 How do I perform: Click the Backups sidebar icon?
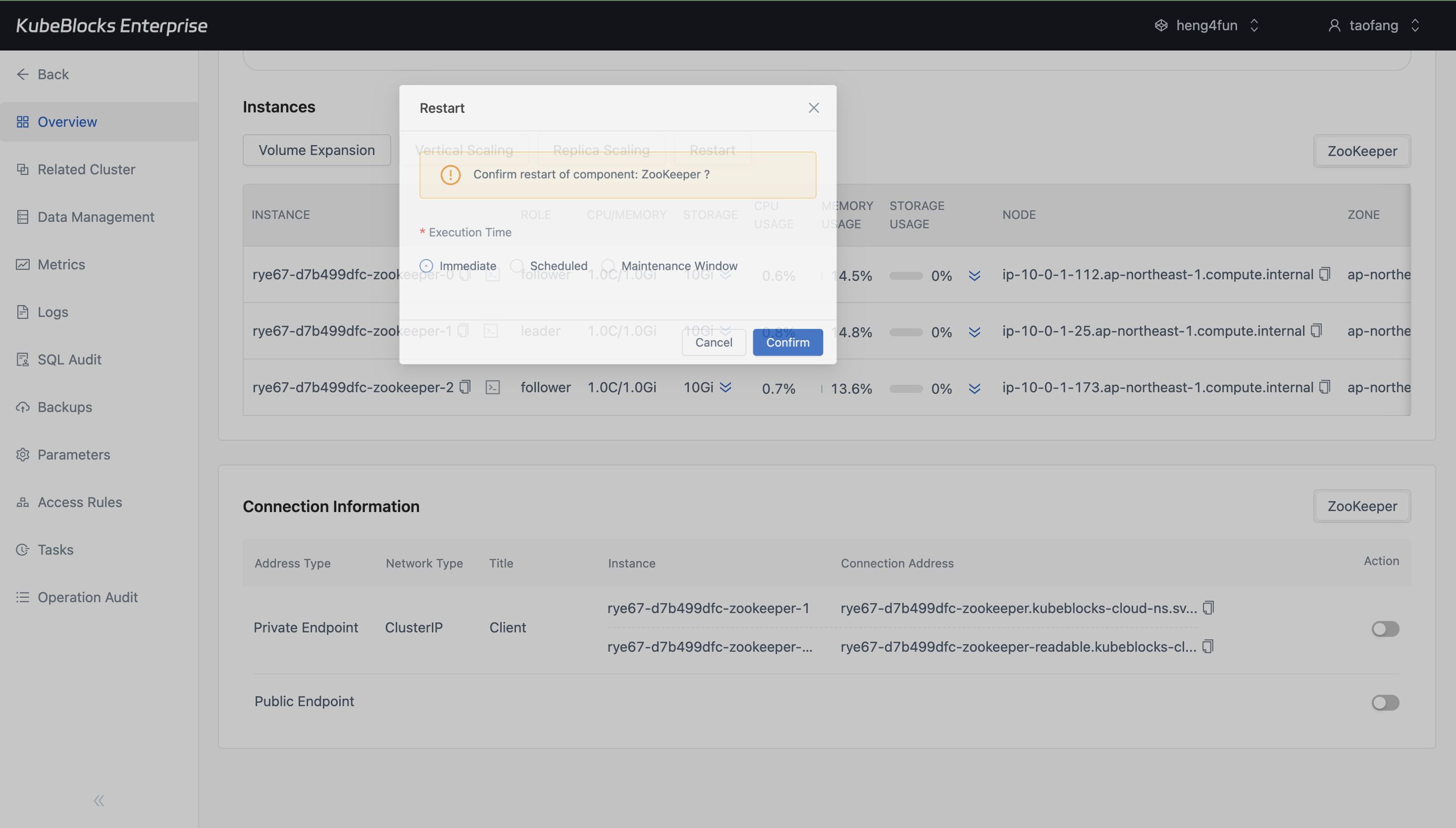23,407
